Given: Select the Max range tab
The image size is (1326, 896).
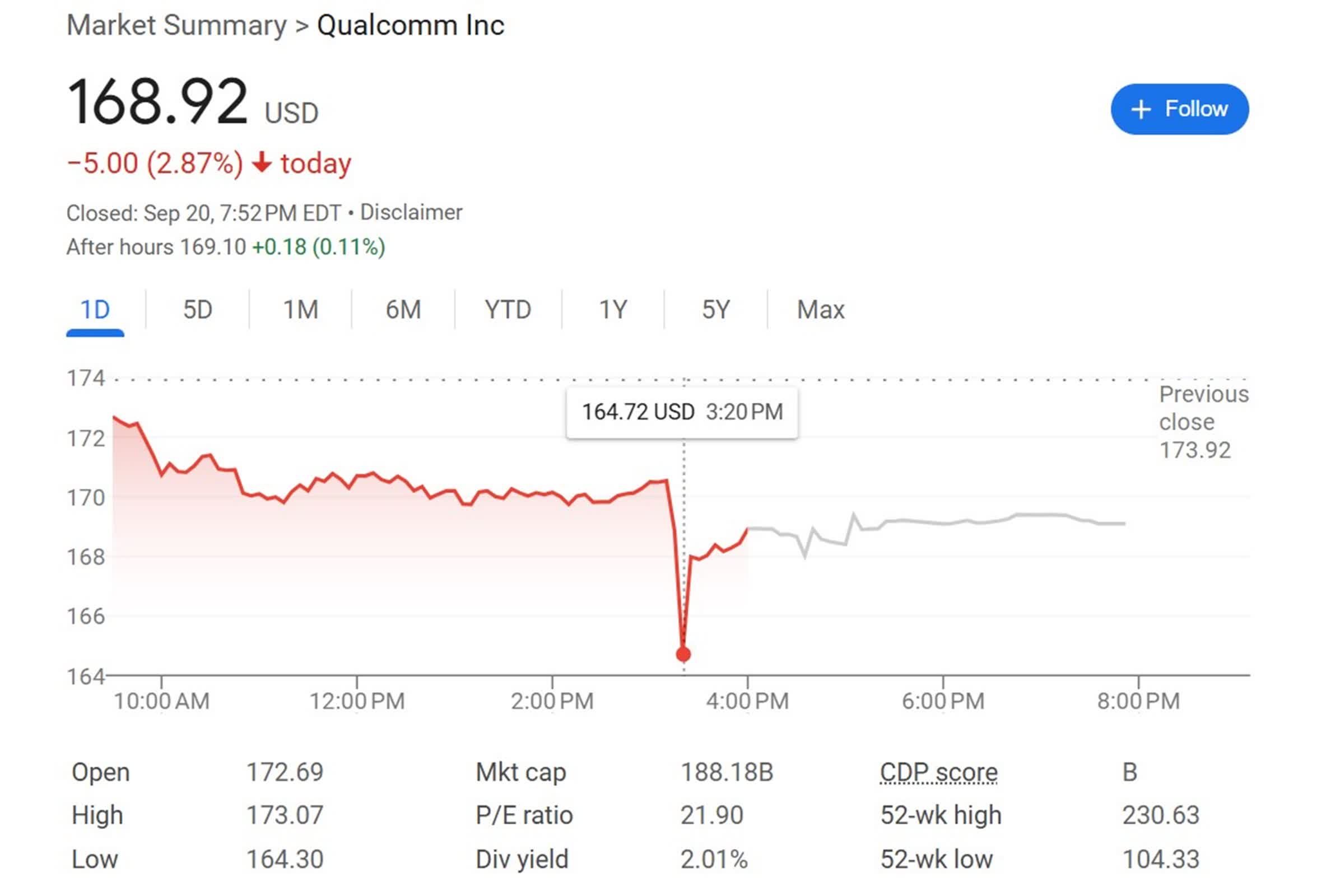Looking at the screenshot, I should click(821, 310).
